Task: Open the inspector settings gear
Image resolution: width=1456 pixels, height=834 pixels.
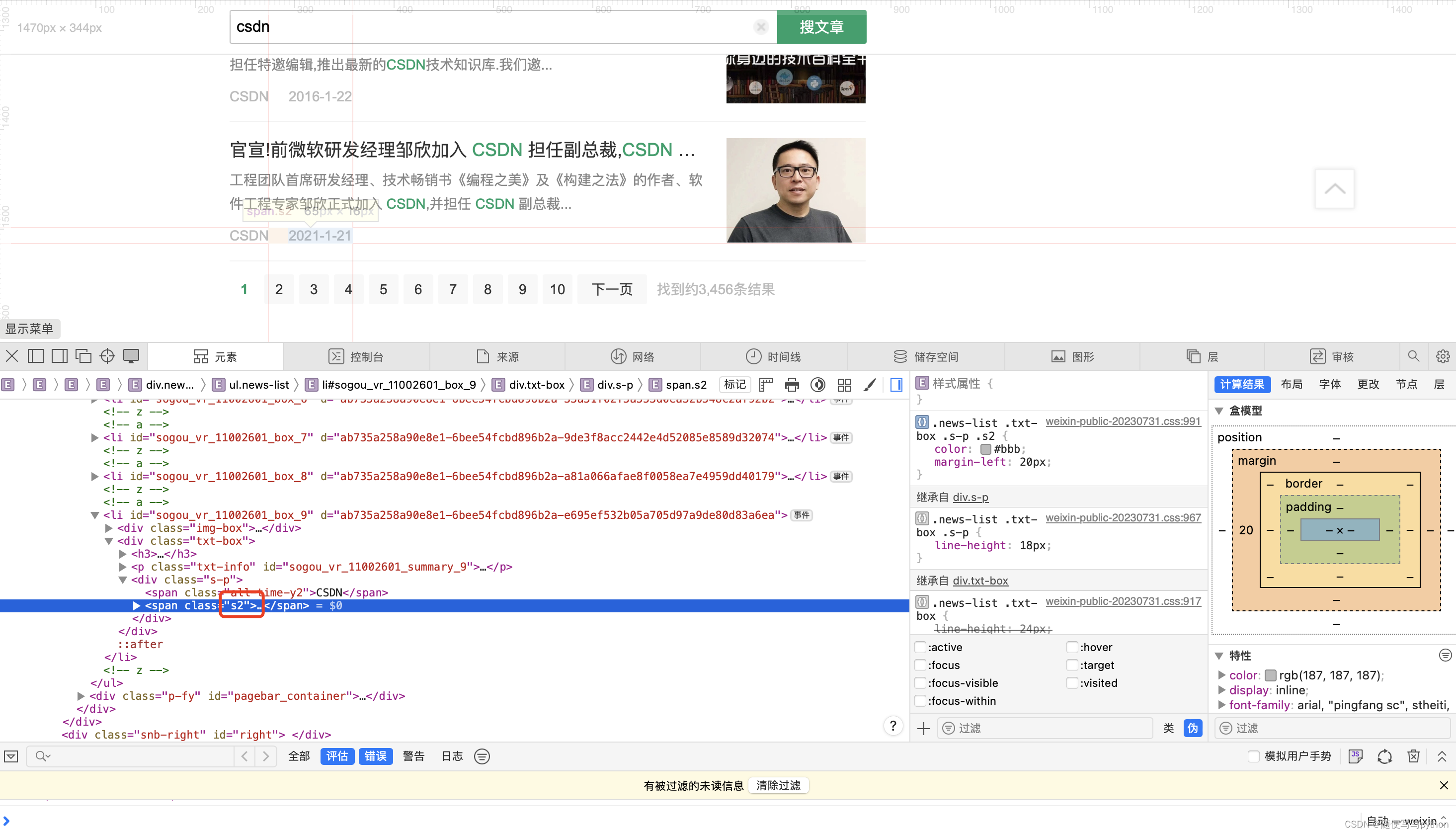Action: pos(1442,356)
